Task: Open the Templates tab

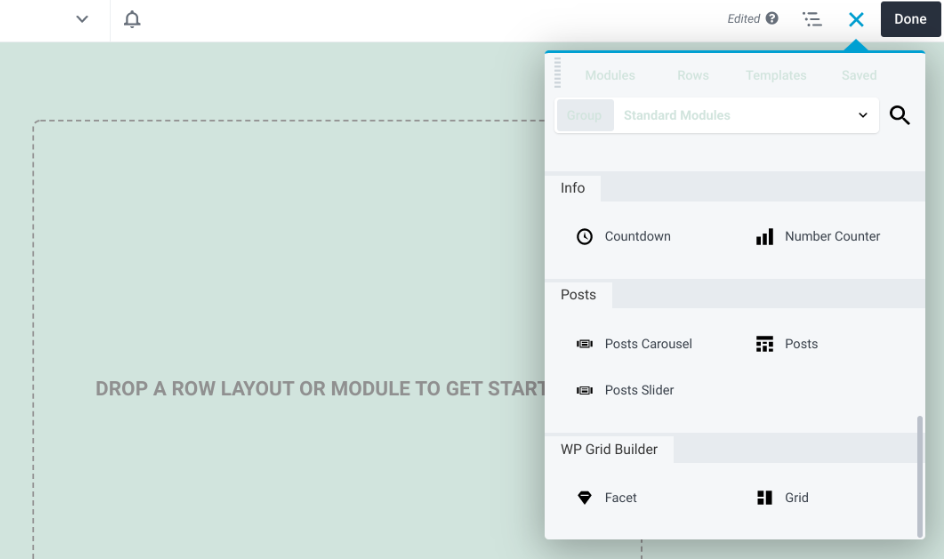Action: [x=776, y=75]
